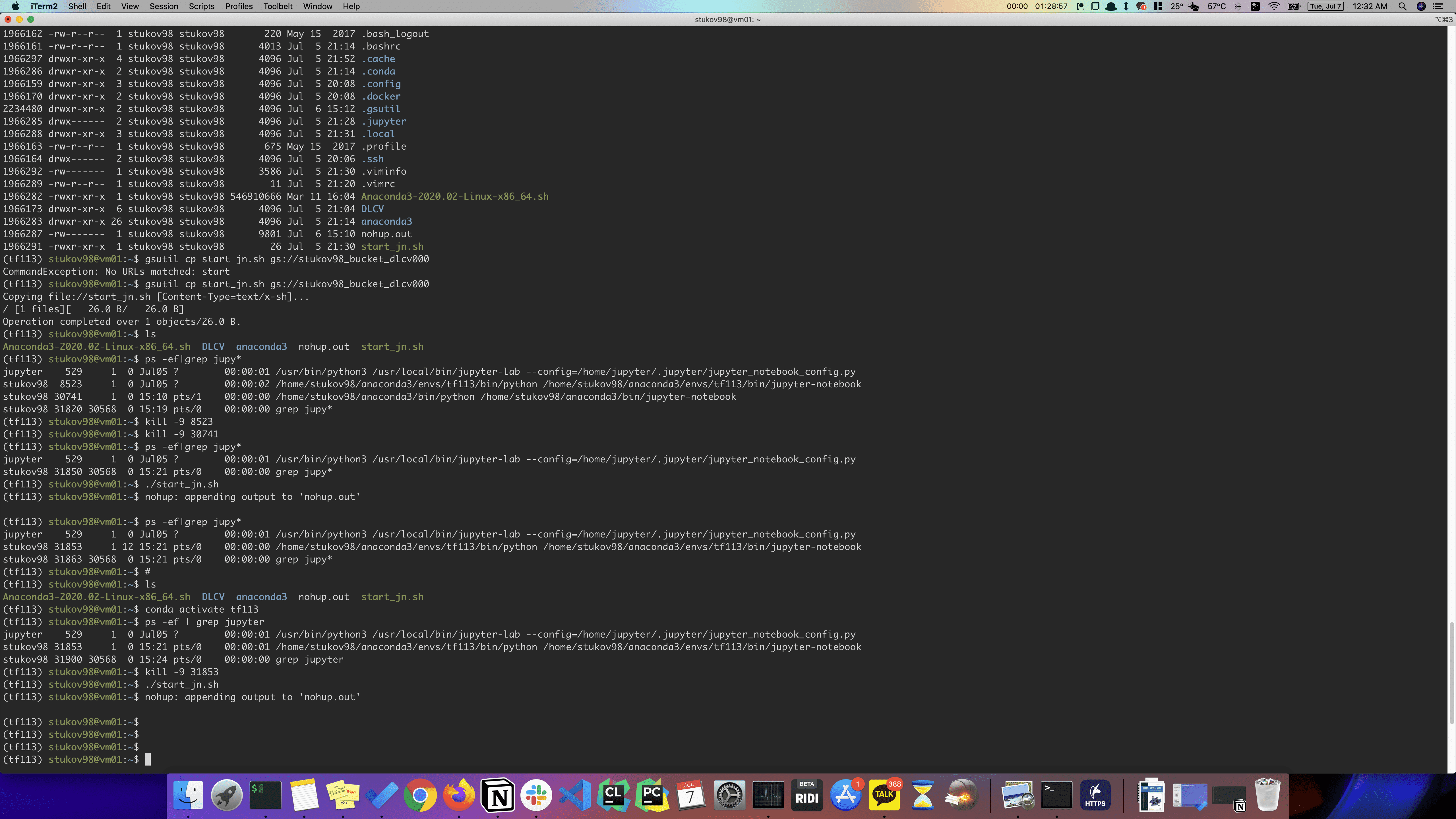Viewport: 1456px width, 819px height.
Task: Open the Session menu
Action: (164, 6)
